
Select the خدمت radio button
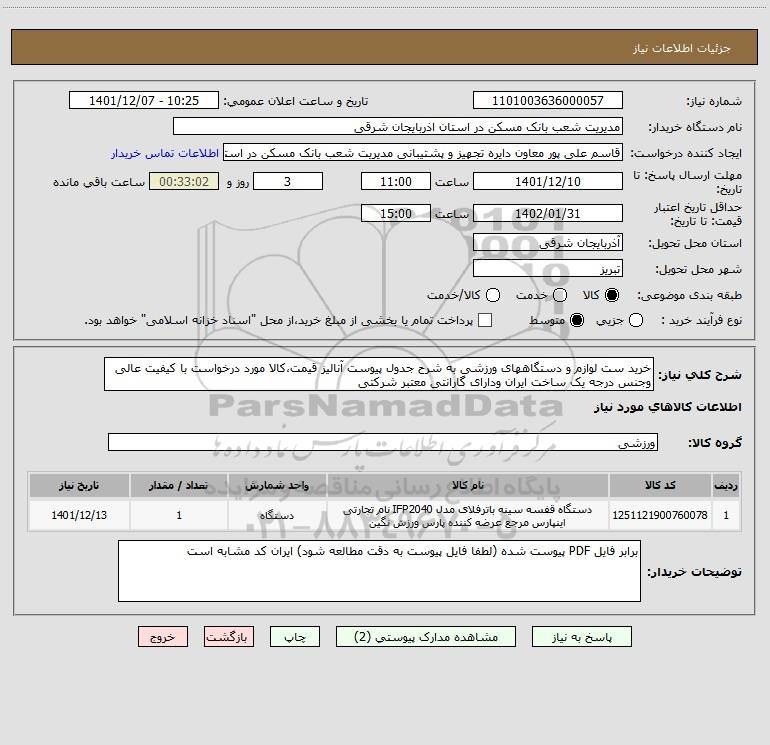coord(560,295)
